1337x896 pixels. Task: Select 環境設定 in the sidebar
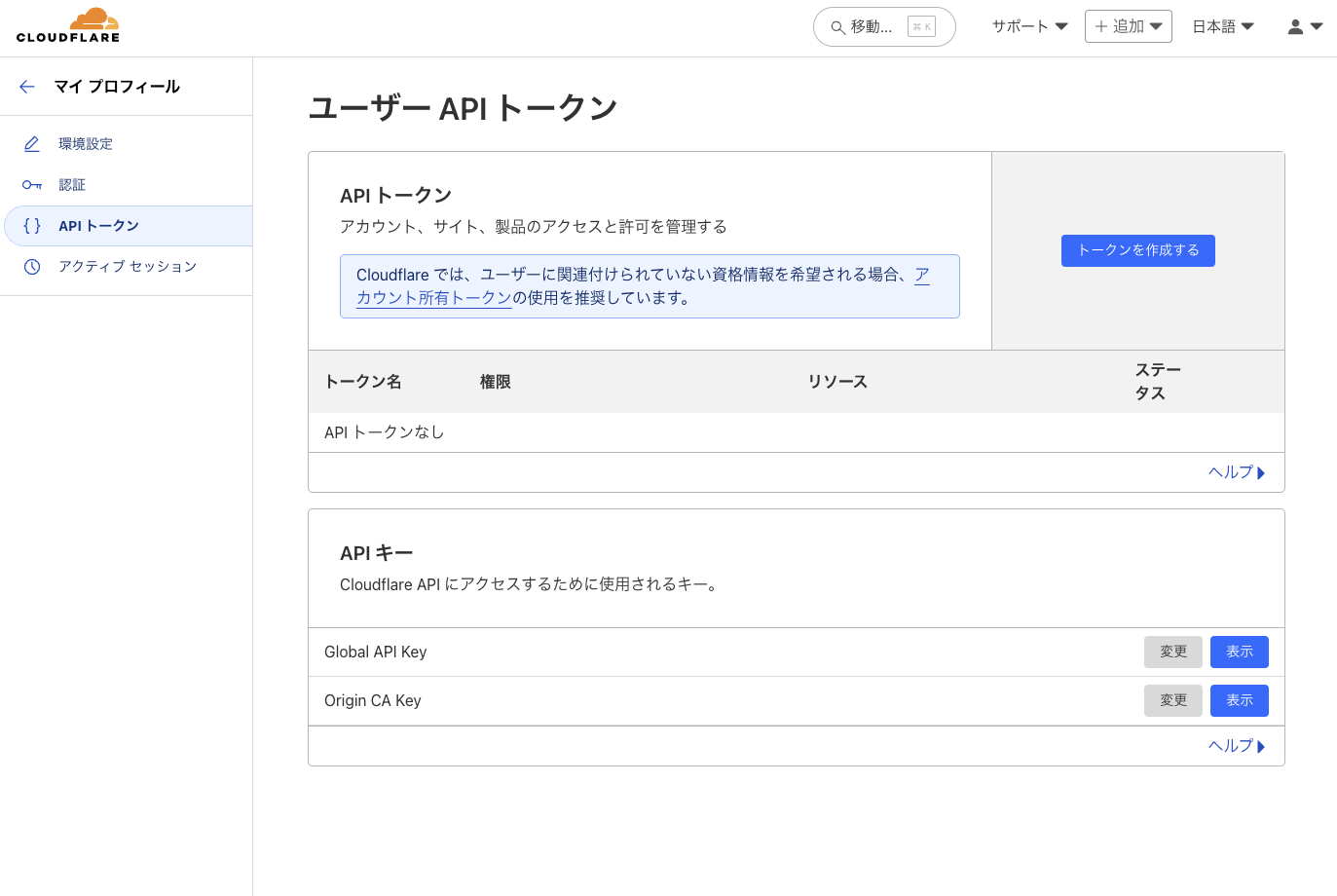click(86, 143)
